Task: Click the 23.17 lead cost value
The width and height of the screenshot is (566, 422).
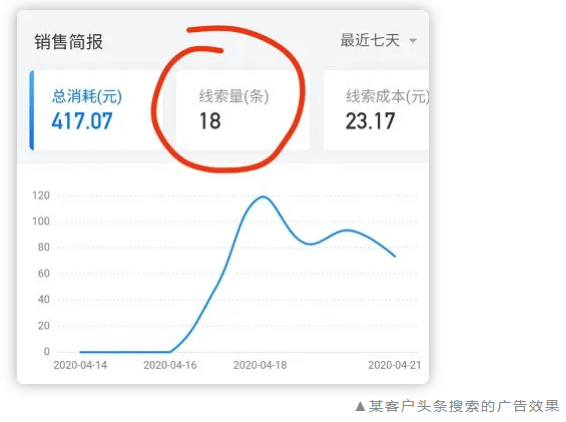Action: click(370, 121)
